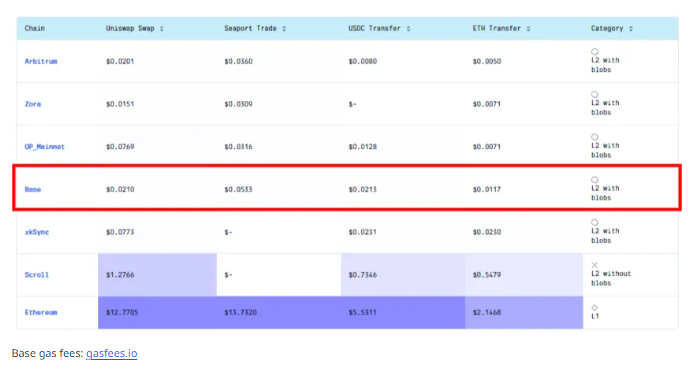Select Ethereum Seaport Trade value $13.7320
This screenshot has width=692, height=367.
tap(241, 313)
